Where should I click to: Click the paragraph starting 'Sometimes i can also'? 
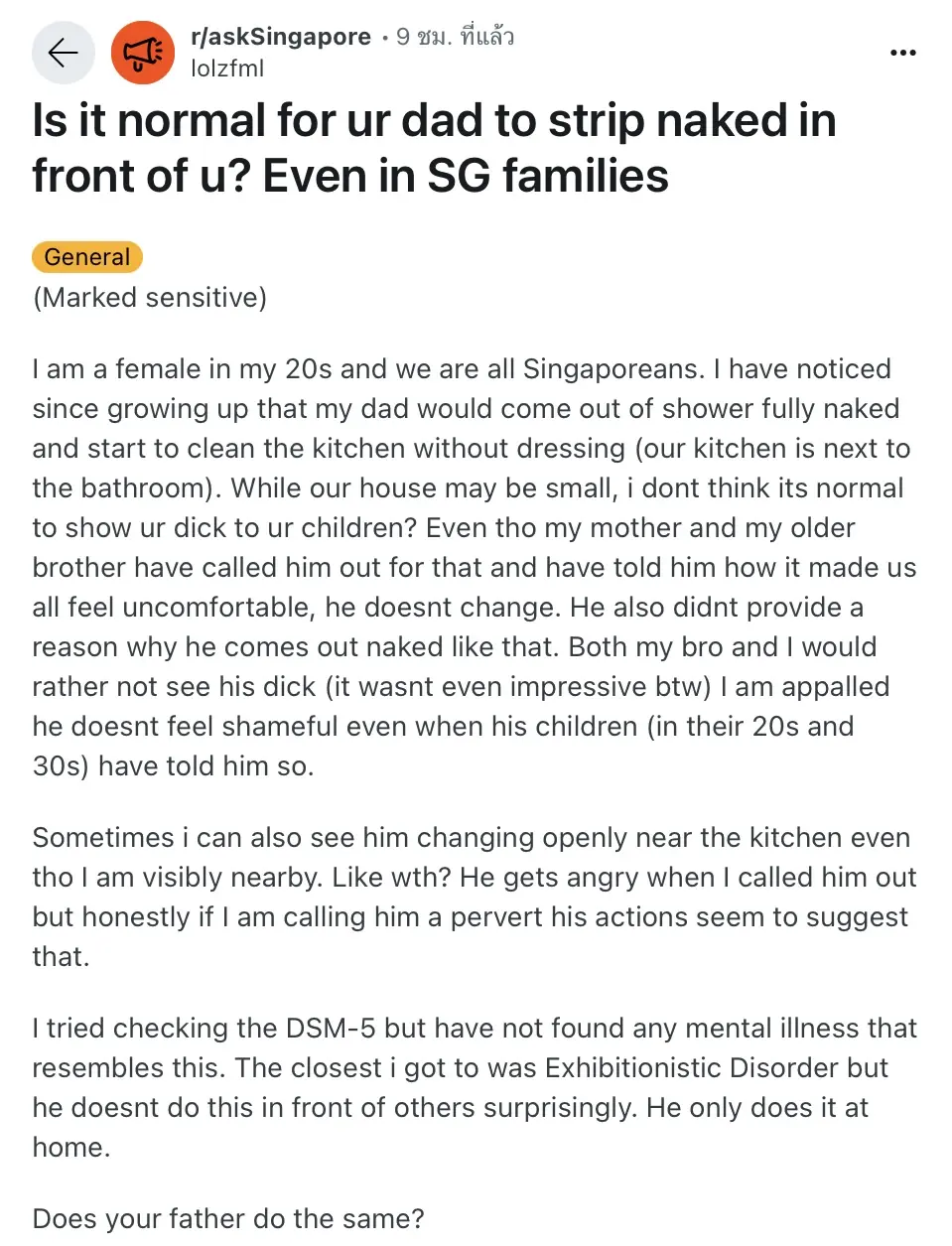click(475, 897)
